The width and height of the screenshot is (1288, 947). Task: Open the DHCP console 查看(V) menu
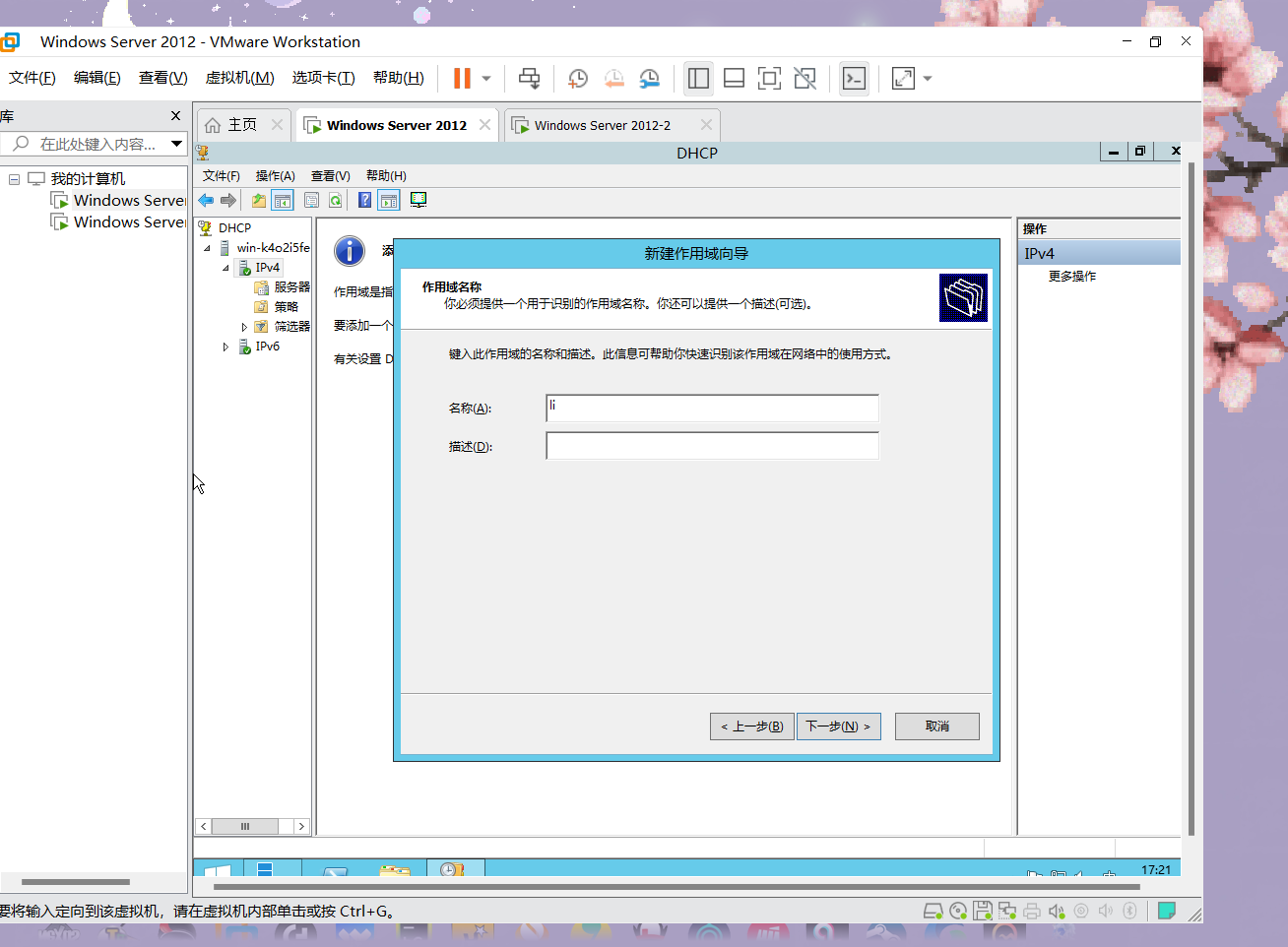[x=331, y=176]
